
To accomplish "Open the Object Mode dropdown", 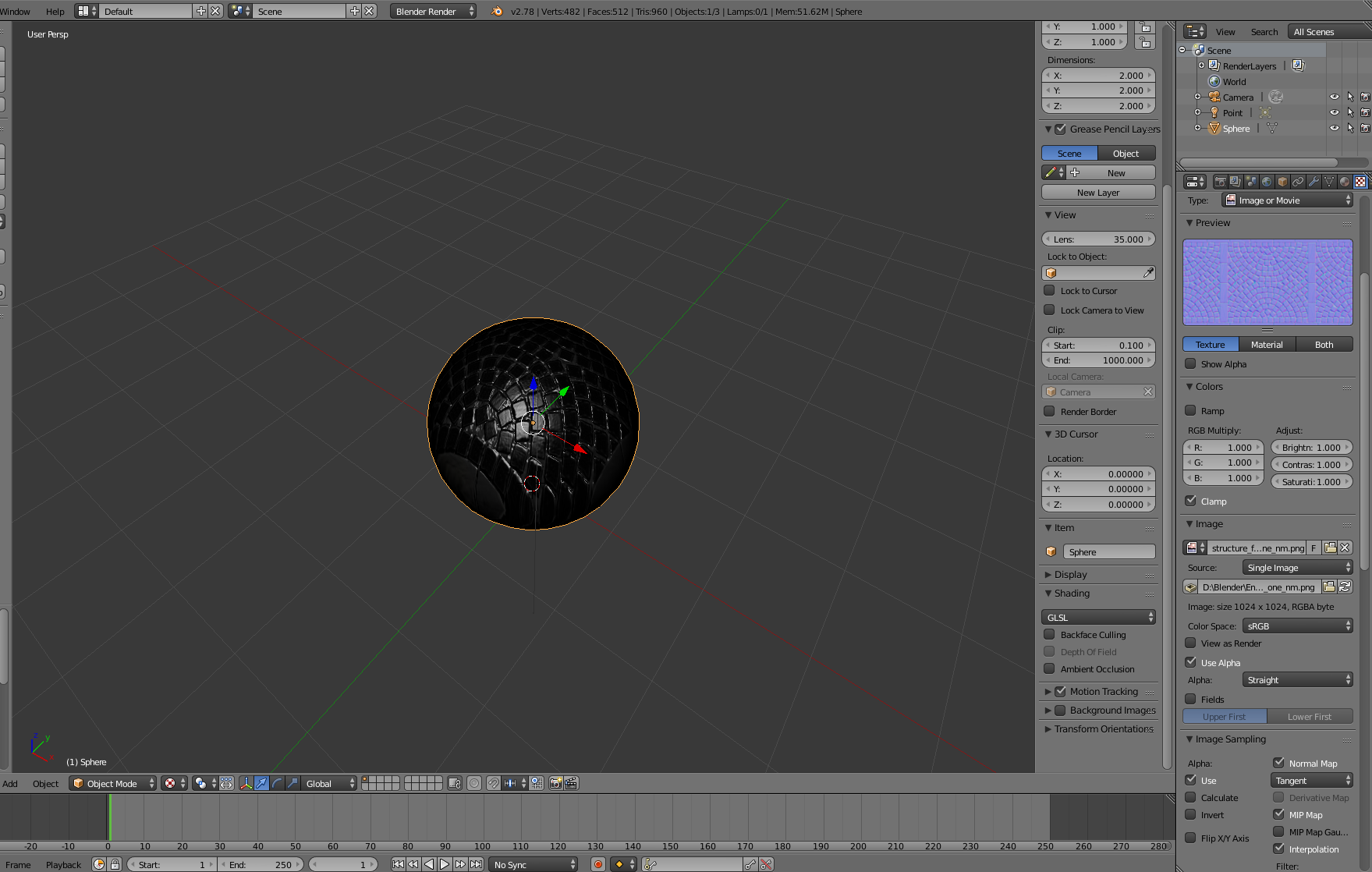I will tap(113, 783).
